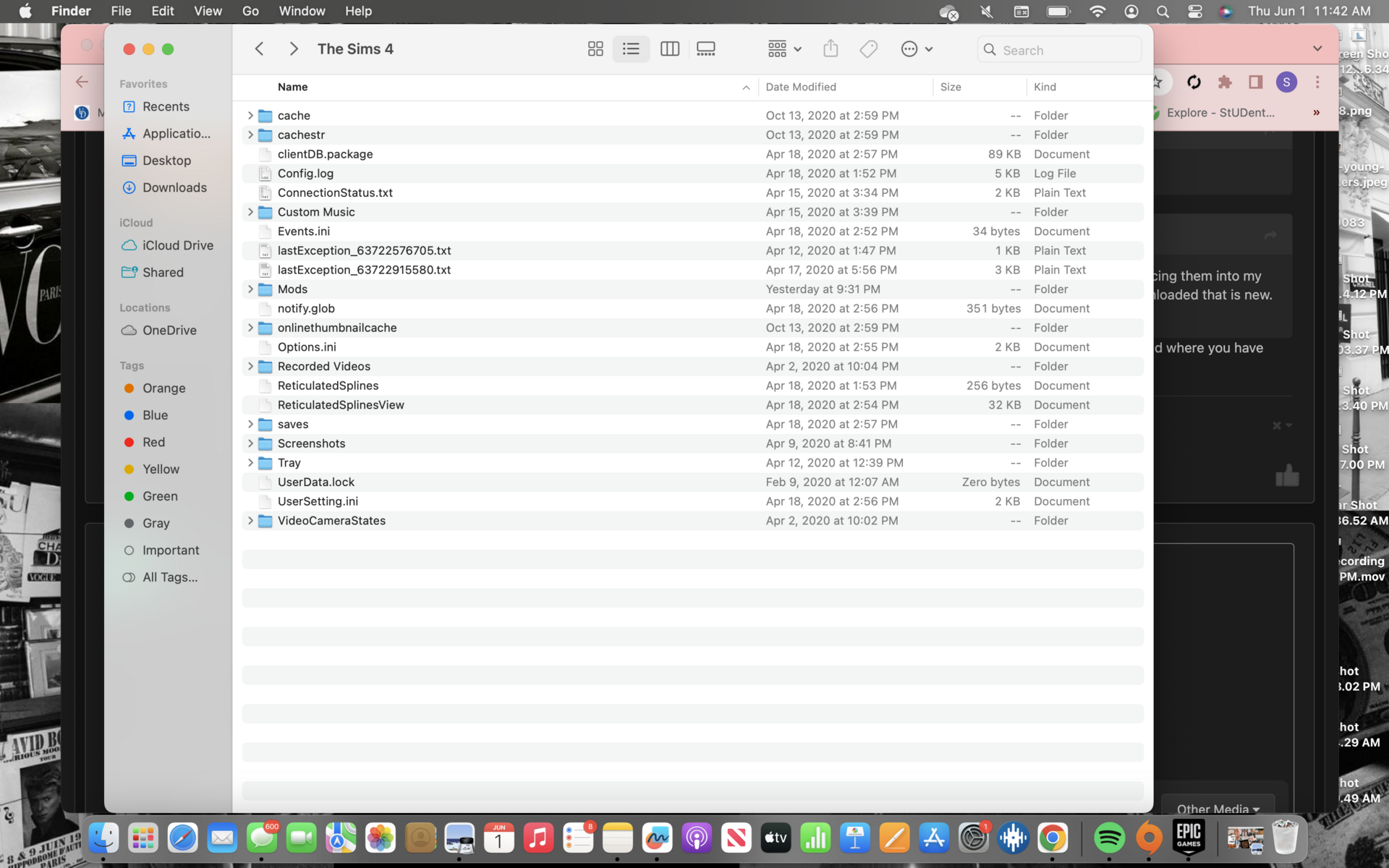Expand the Mods folder
The height and width of the screenshot is (868, 1389).
tap(250, 289)
